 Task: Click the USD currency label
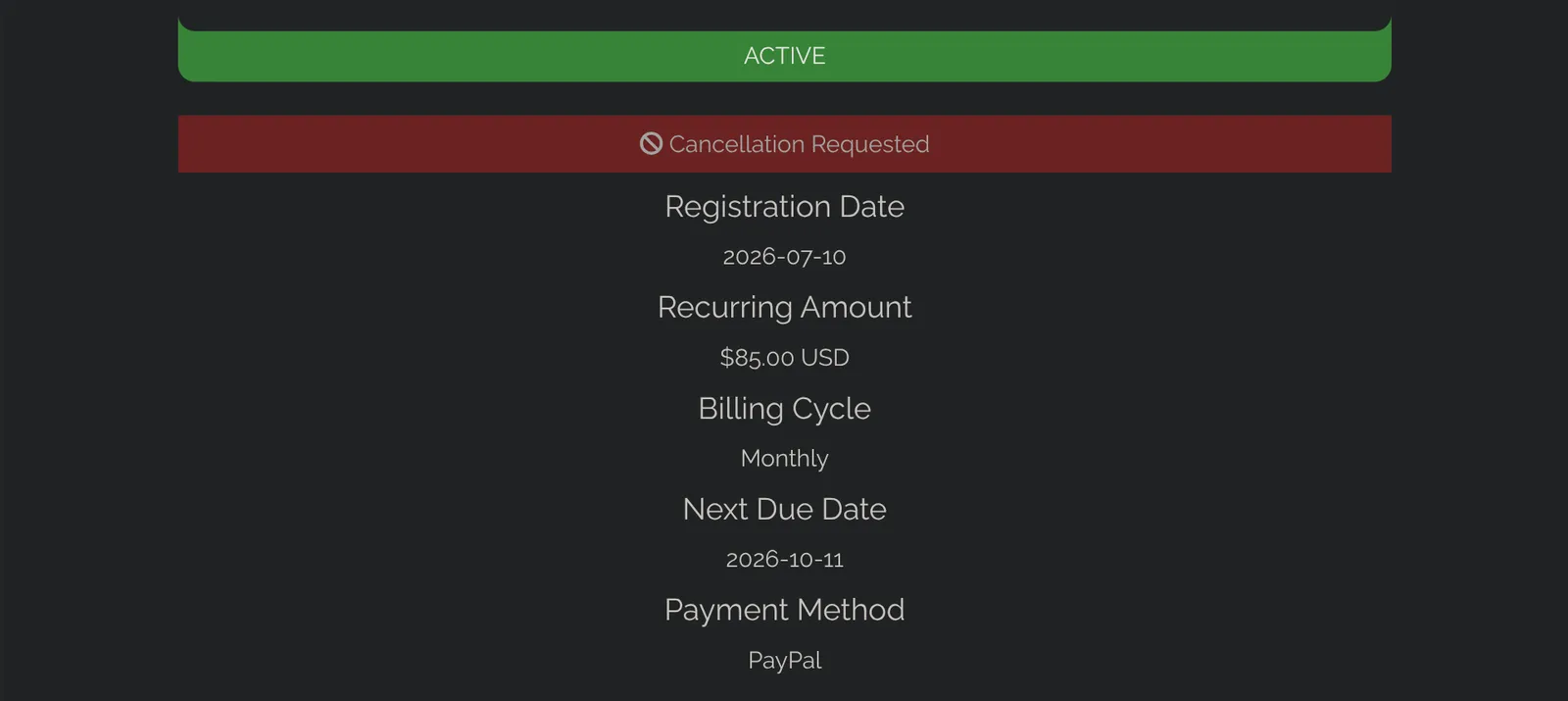pos(825,358)
